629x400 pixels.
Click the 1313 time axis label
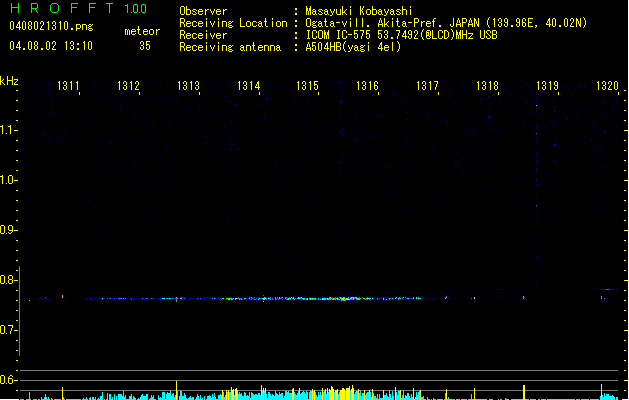click(x=188, y=86)
